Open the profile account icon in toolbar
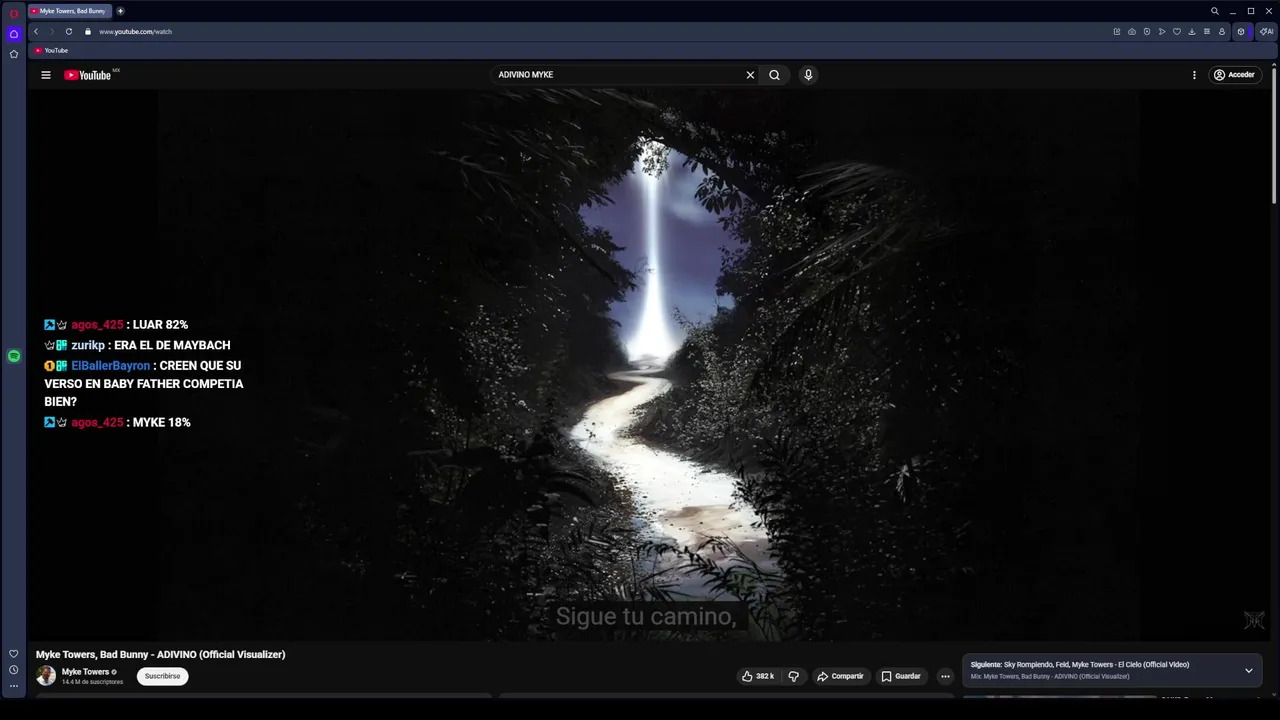 [x=1222, y=31]
